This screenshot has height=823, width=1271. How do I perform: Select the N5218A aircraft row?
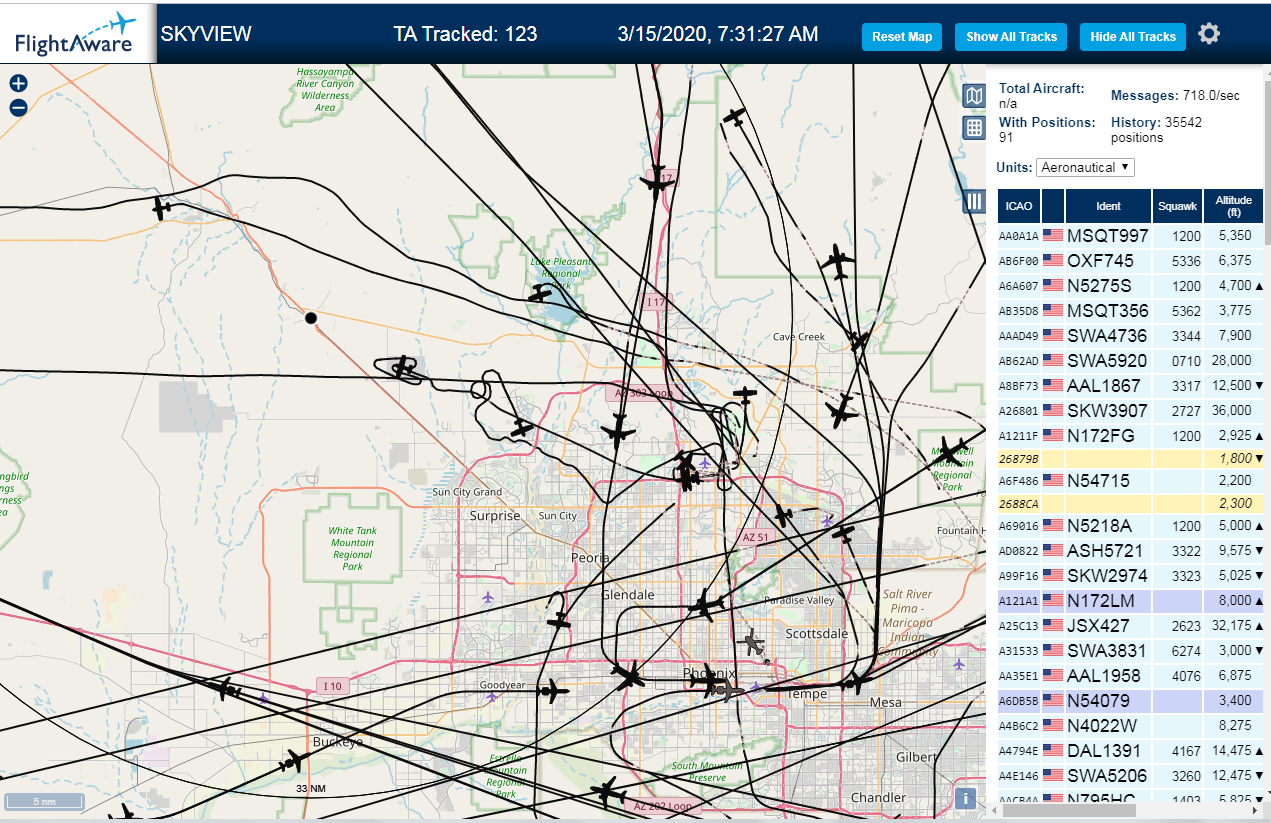1130,525
